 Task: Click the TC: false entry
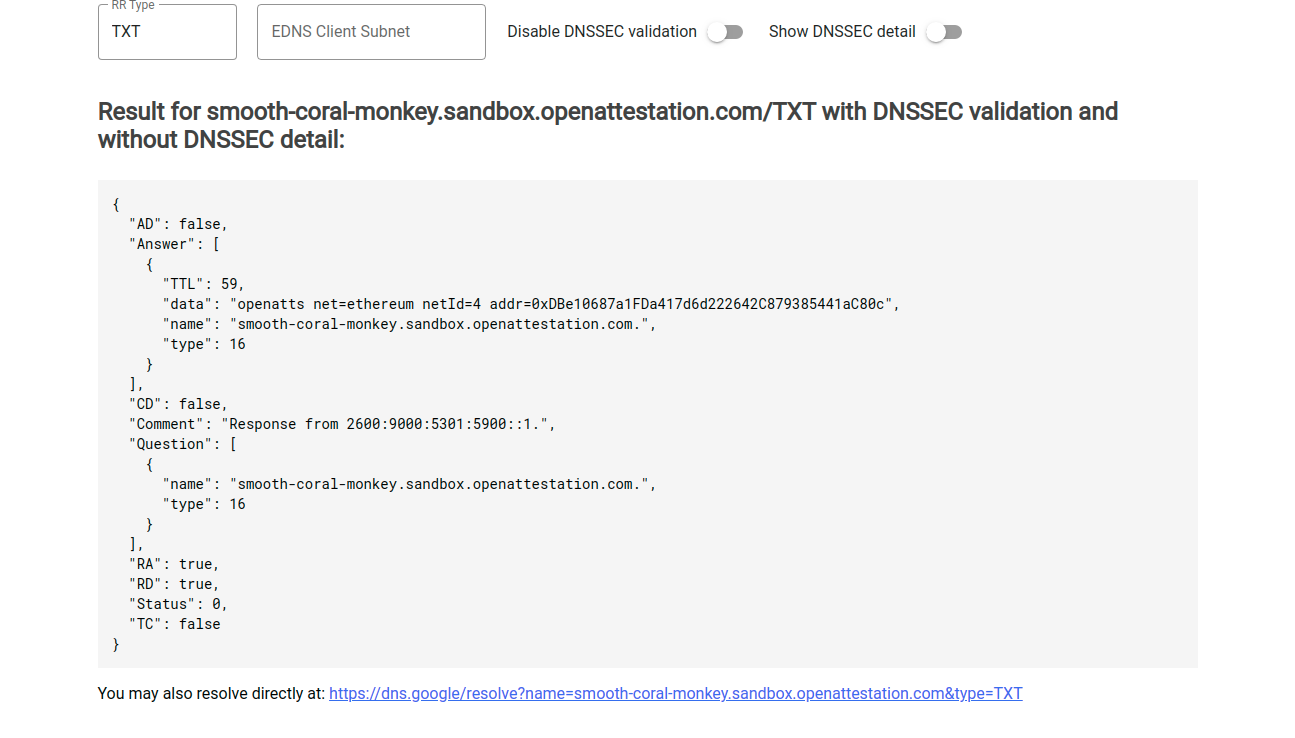coord(175,623)
